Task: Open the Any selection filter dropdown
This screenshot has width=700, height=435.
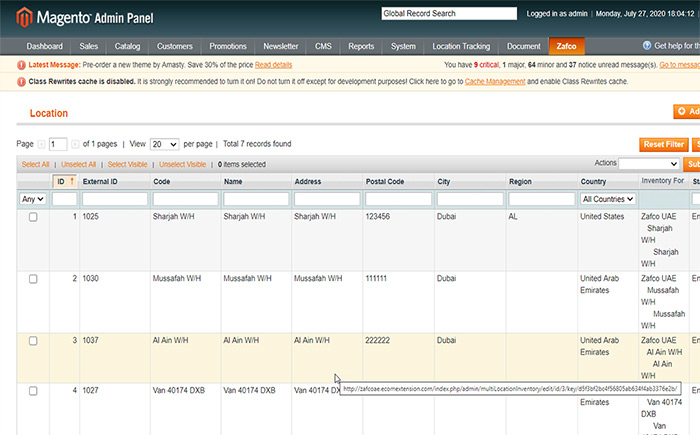Action: coord(33,199)
